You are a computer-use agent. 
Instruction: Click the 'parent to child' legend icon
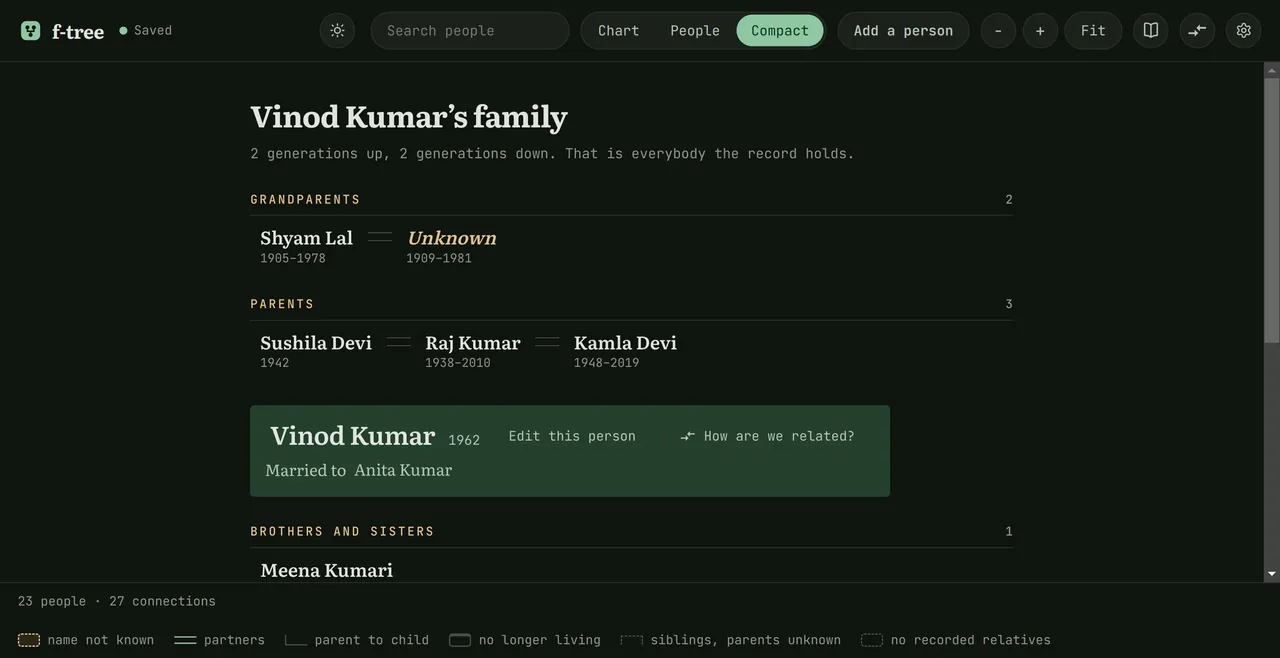pos(296,640)
